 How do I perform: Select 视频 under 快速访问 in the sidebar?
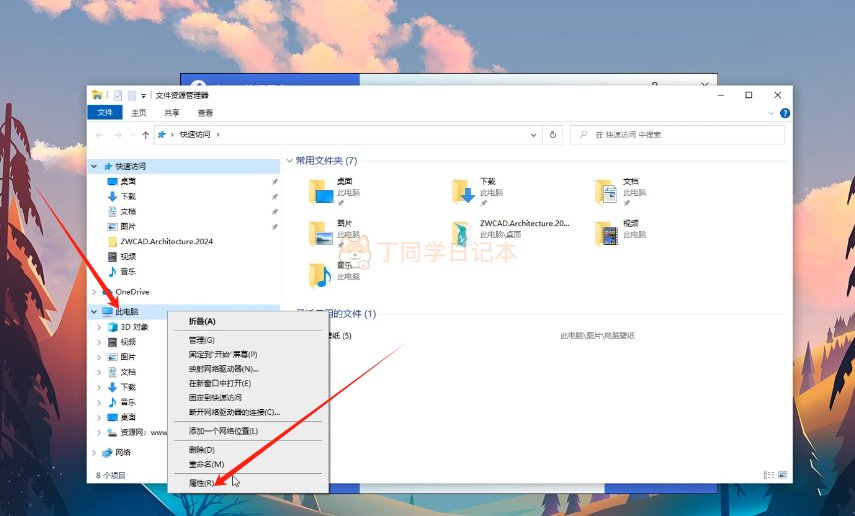[x=128, y=256]
